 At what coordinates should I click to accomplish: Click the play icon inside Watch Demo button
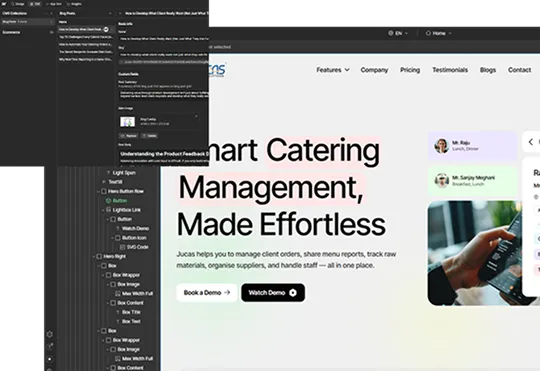[293, 293]
